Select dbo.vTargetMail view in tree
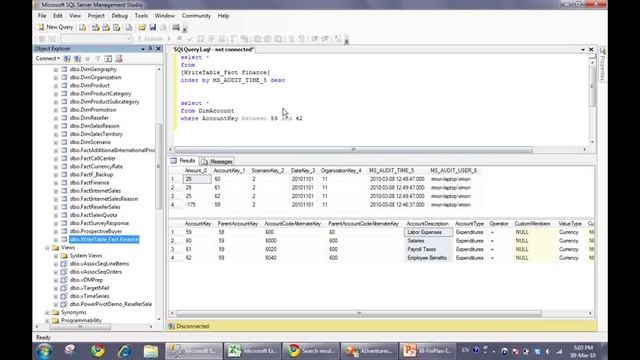Viewport: 640px width, 360px height. (x=89, y=288)
